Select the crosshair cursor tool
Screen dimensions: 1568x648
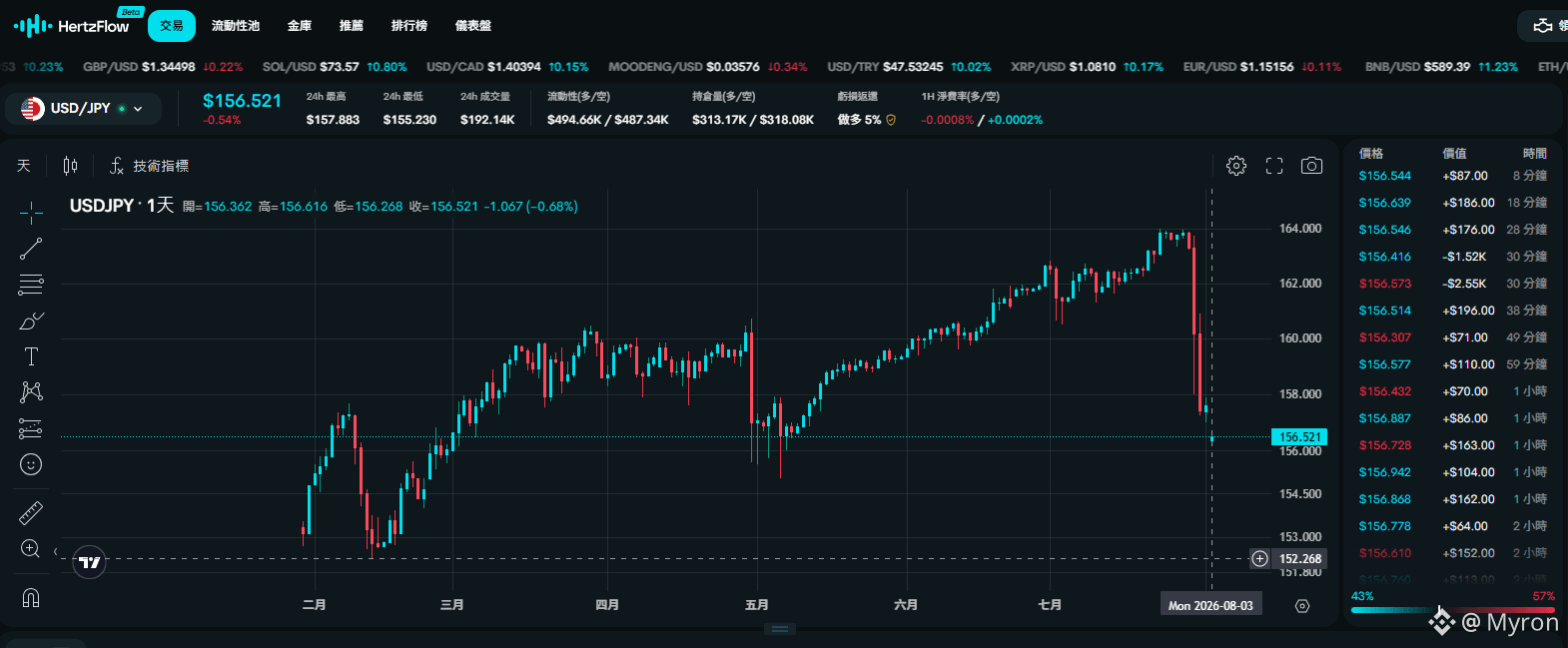click(x=31, y=213)
